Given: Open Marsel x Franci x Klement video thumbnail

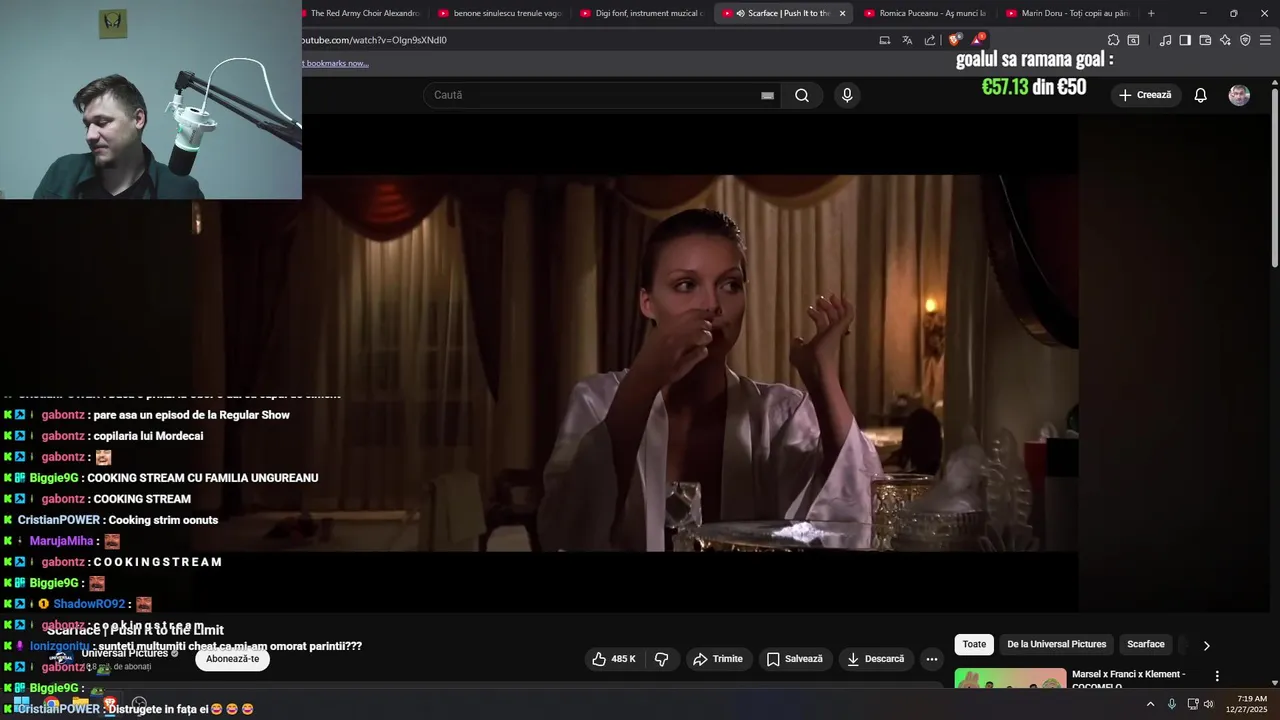Looking at the screenshot, I should (1010, 679).
